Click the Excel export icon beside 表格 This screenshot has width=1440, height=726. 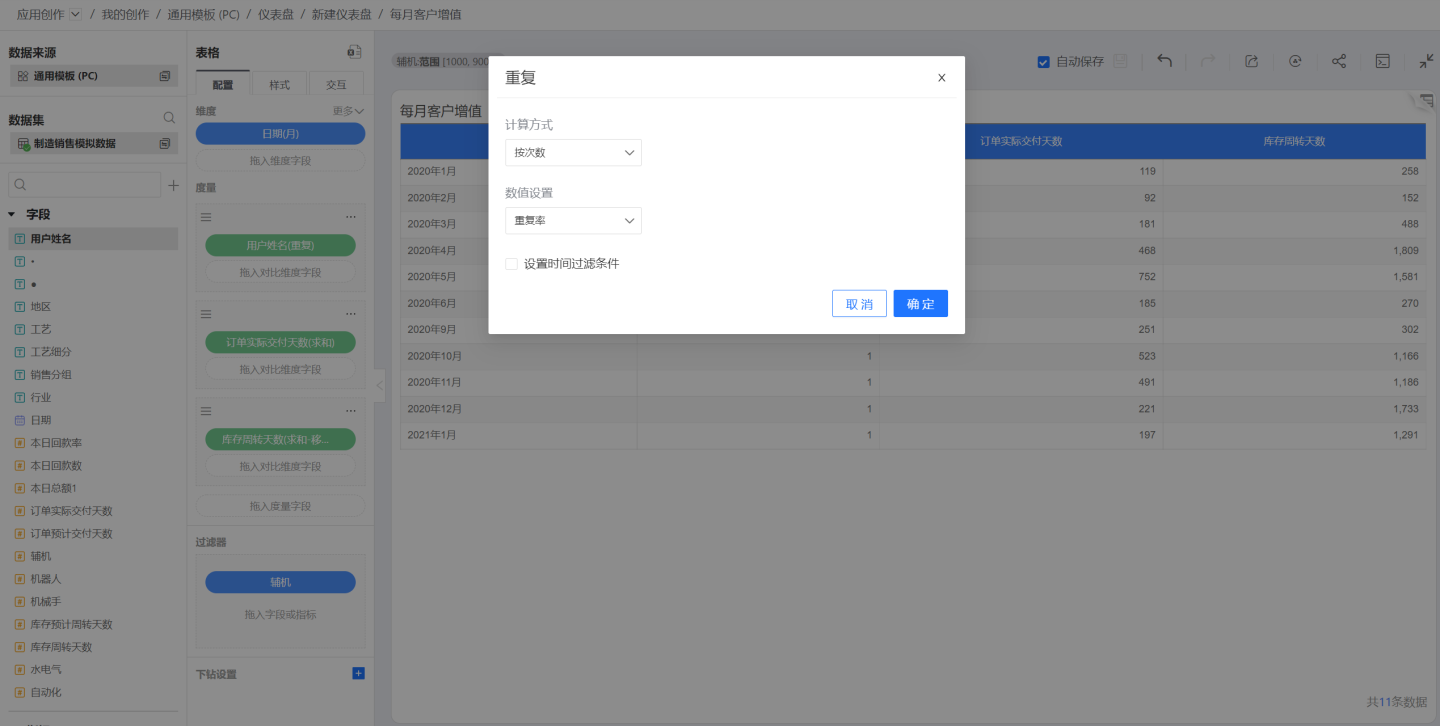tap(354, 52)
